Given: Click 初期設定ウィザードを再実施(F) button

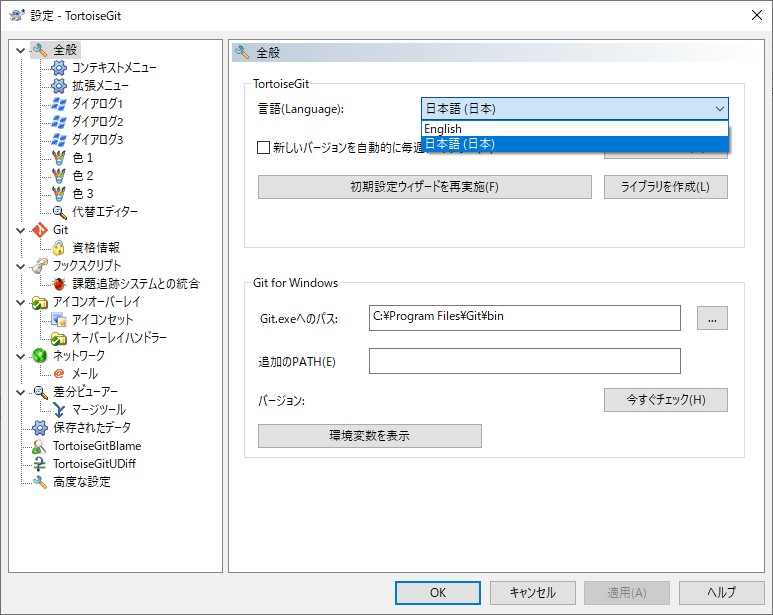Looking at the screenshot, I should (x=424, y=187).
